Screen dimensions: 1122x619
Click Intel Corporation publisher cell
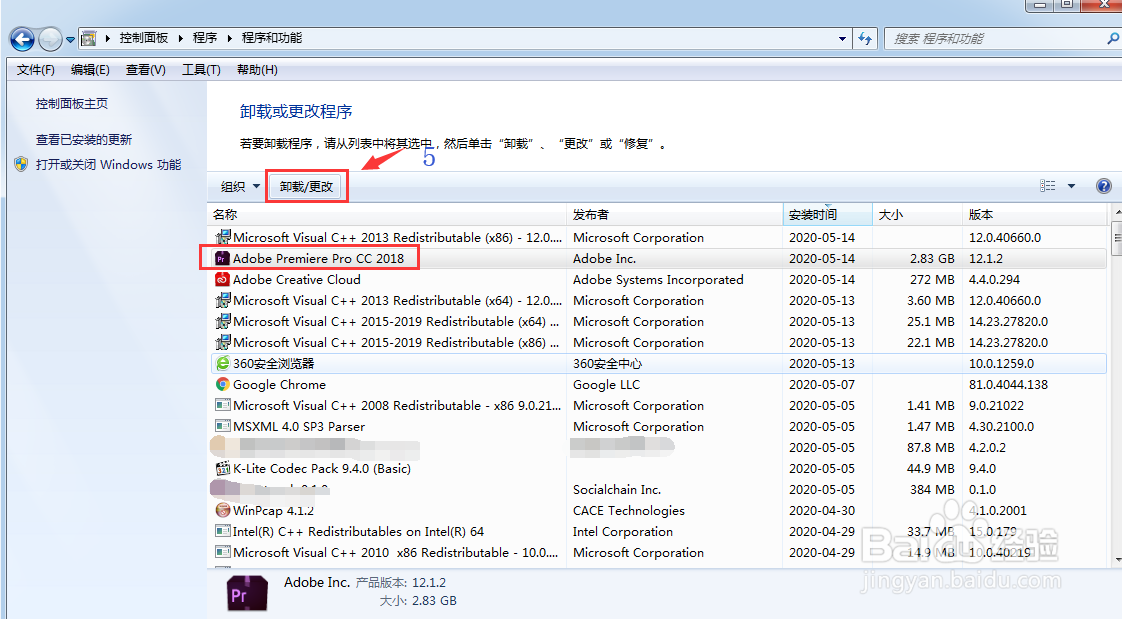tap(623, 532)
